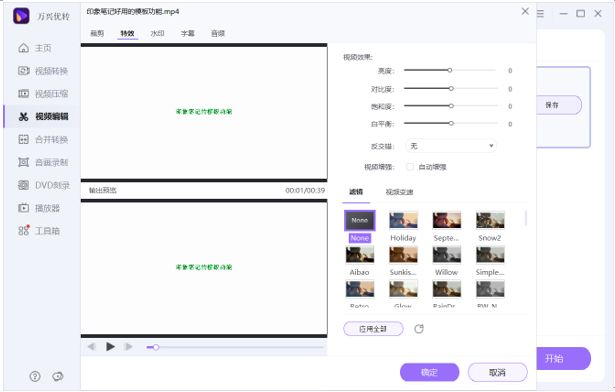The height and width of the screenshot is (392, 615).
Task: Open 音画录制 in the sidebar
Action: [43, 162]
